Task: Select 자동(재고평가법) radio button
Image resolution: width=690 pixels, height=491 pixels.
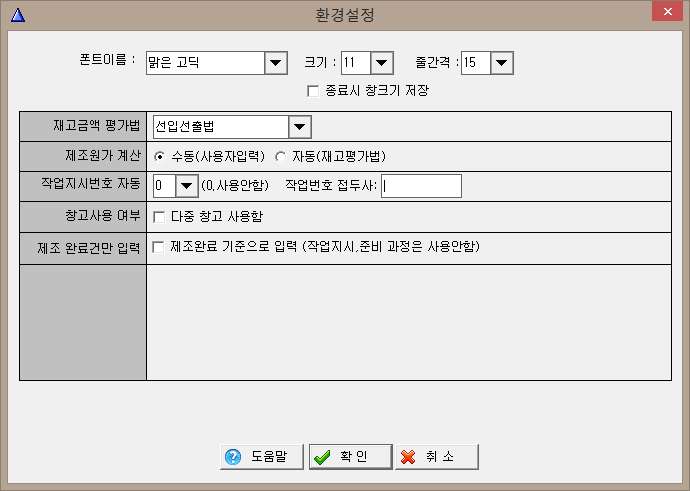Action: tap(280, 157)
